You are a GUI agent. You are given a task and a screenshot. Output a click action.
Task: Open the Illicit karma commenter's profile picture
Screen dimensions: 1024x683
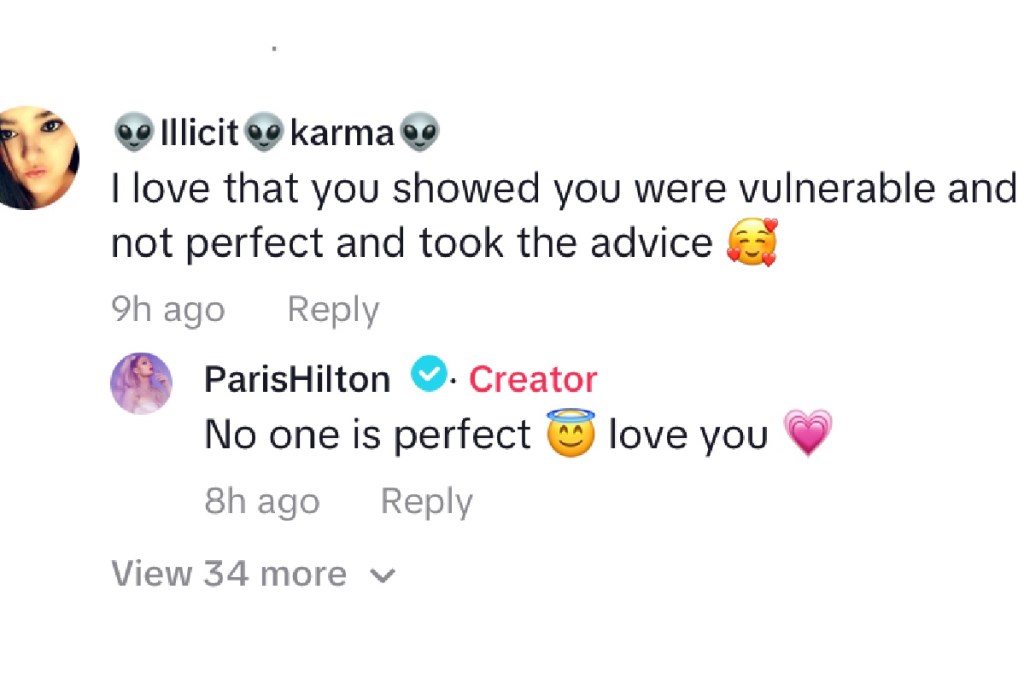(x=37, y=157)
